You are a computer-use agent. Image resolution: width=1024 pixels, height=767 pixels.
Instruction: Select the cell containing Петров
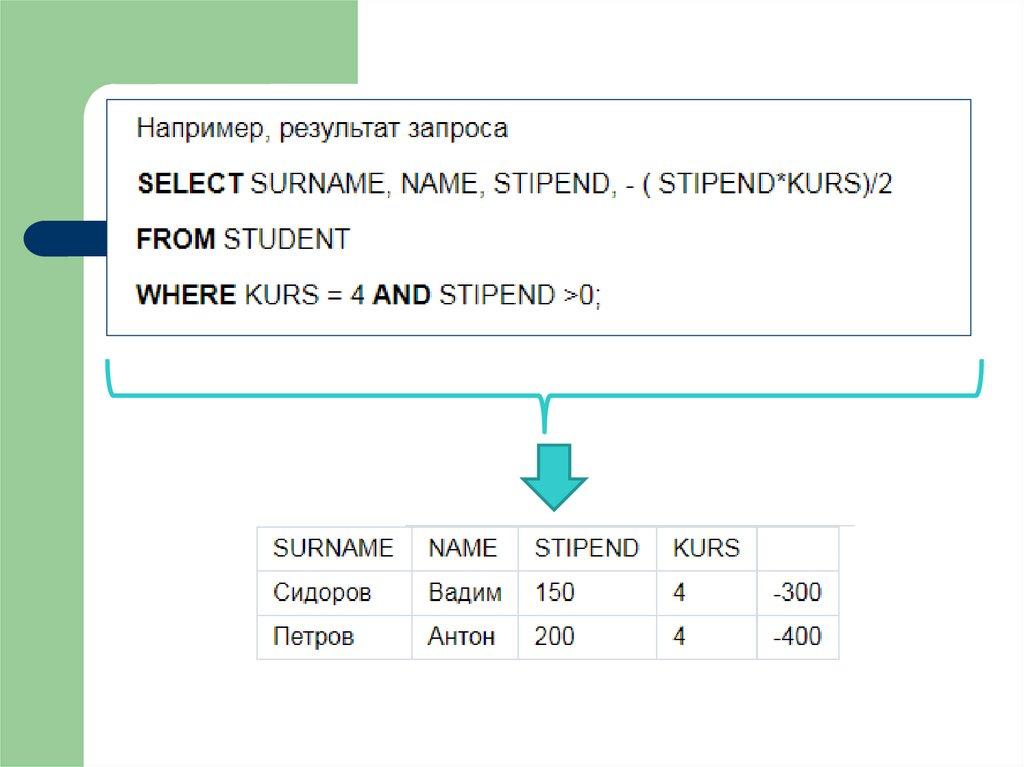[314, 637]
